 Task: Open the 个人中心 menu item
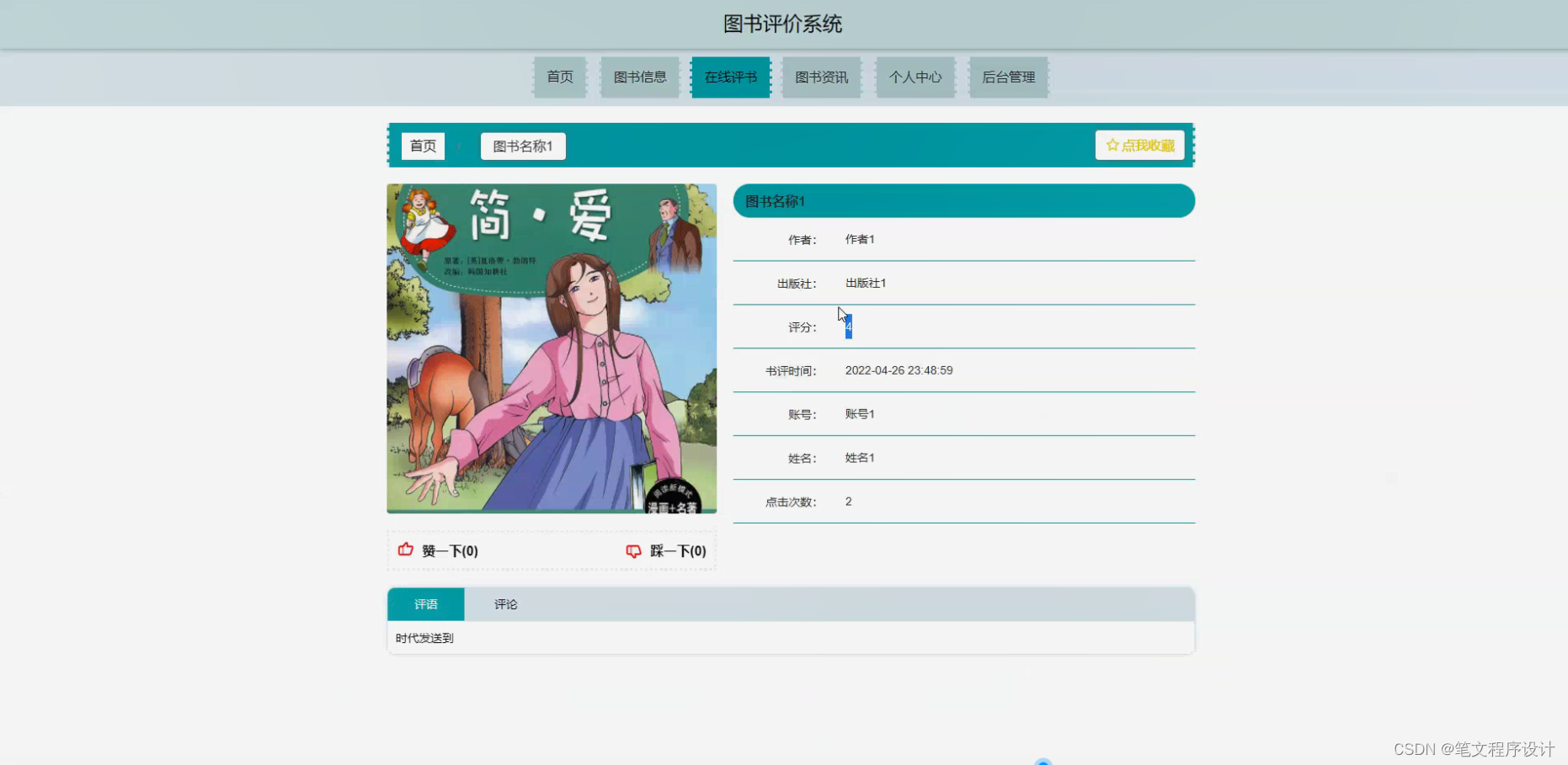[915, 77]
